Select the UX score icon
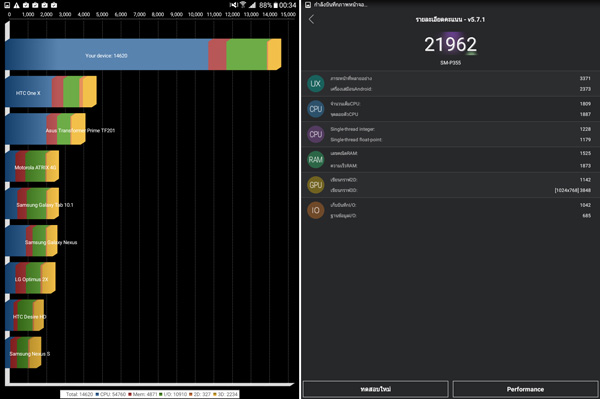Image resolution: width=600 pixels, height=399 pixels. (x=316, y=84)
